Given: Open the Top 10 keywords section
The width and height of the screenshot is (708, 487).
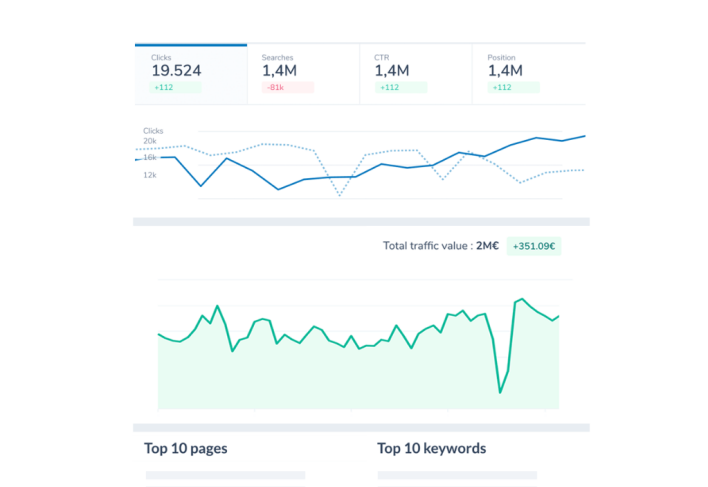Looking at the screenshot, I should [x=432, y=449].
